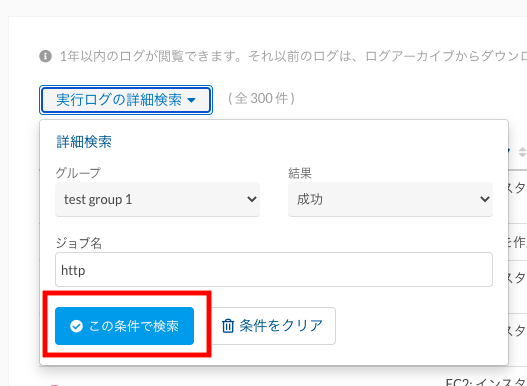The width and height of the screenshot is (527, 386).
Task: Open the 成功 result dropdown
Action: [390, 199]
